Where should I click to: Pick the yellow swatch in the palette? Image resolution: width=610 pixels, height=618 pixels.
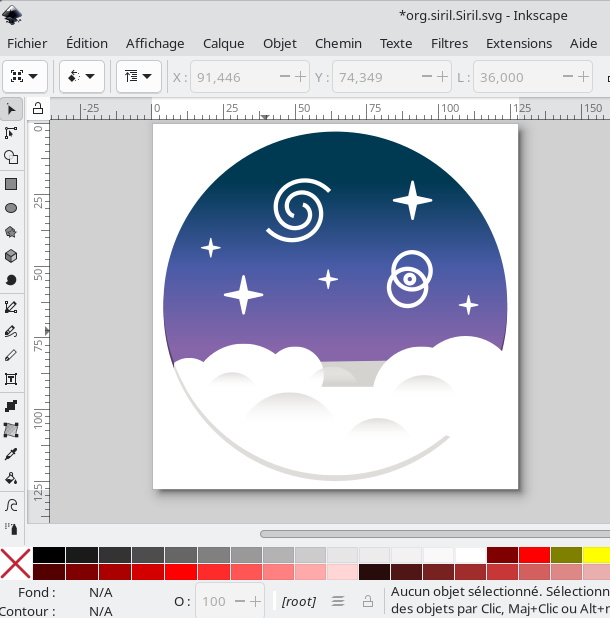596,555
